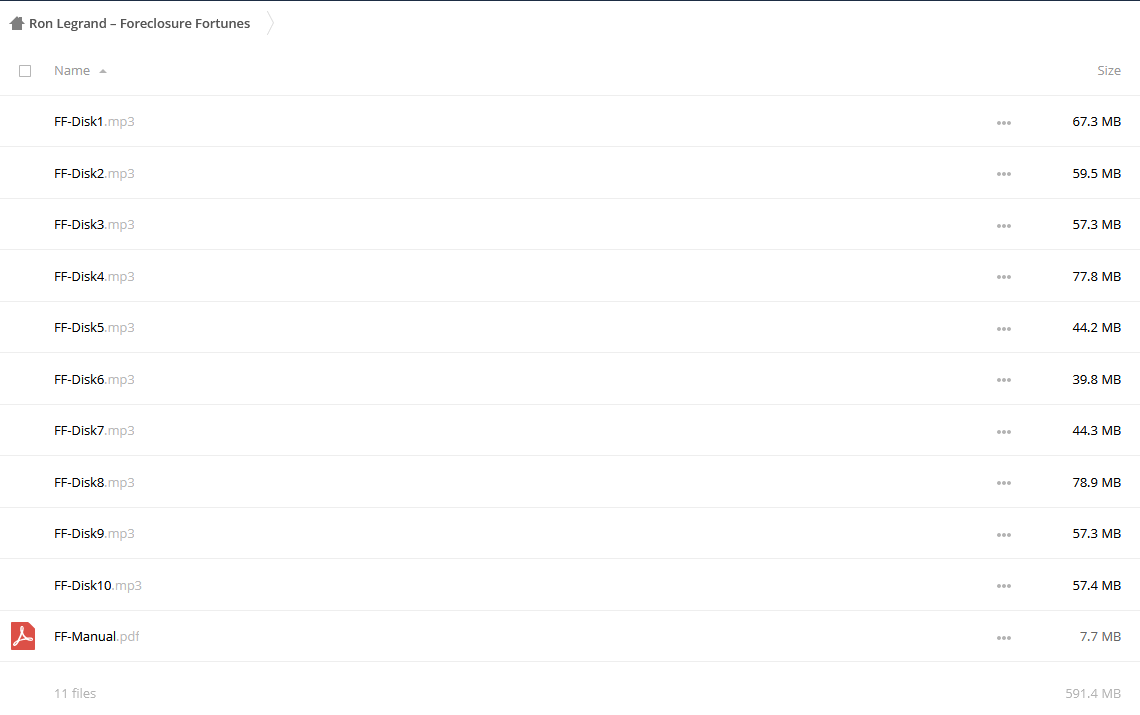1140x715 pixels.
Task: Open more actions for FF-Disk3.mp3
Action: pos(1004,226)
